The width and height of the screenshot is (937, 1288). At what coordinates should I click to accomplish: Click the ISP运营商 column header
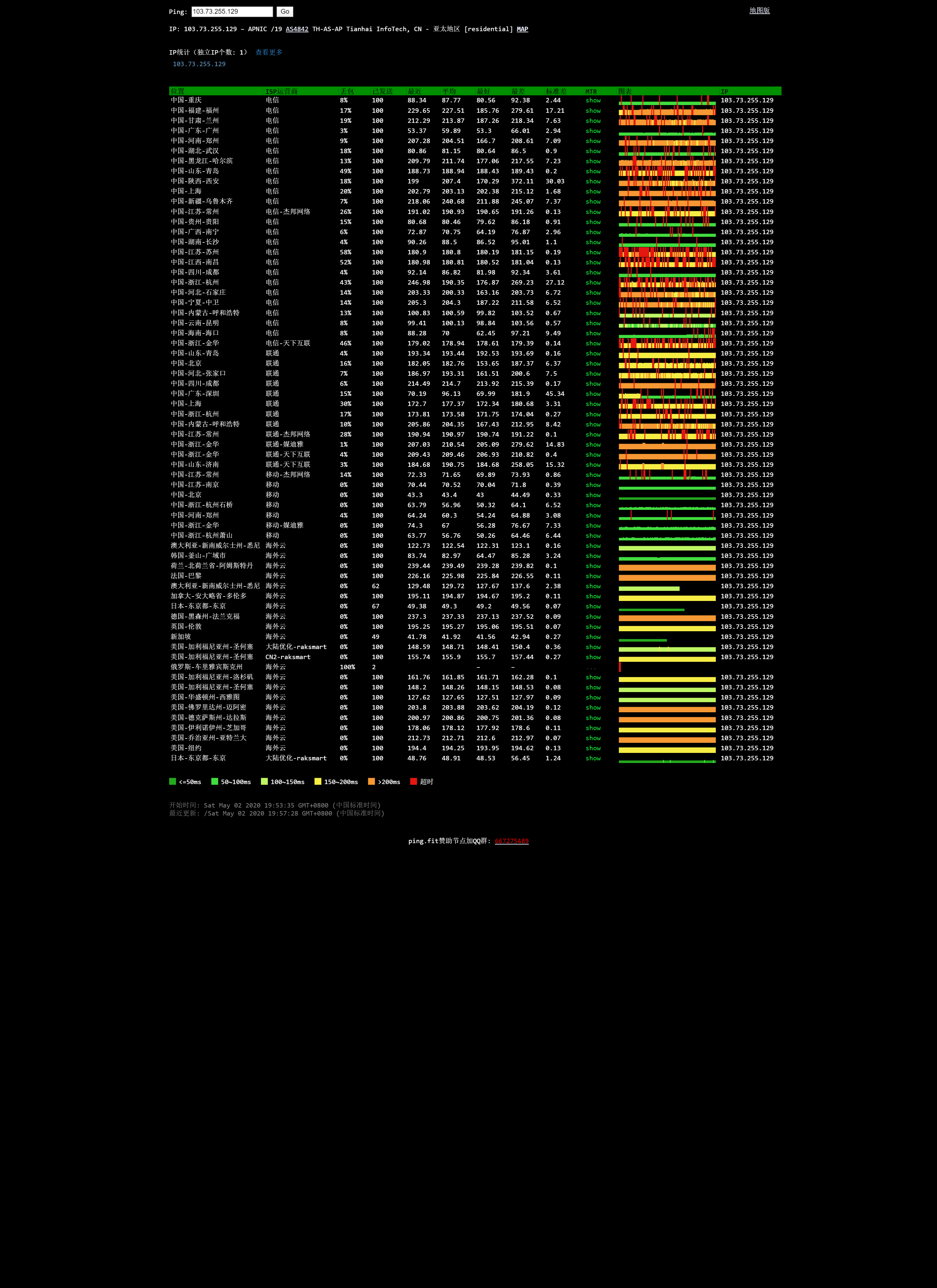click(x=281, y=91)
